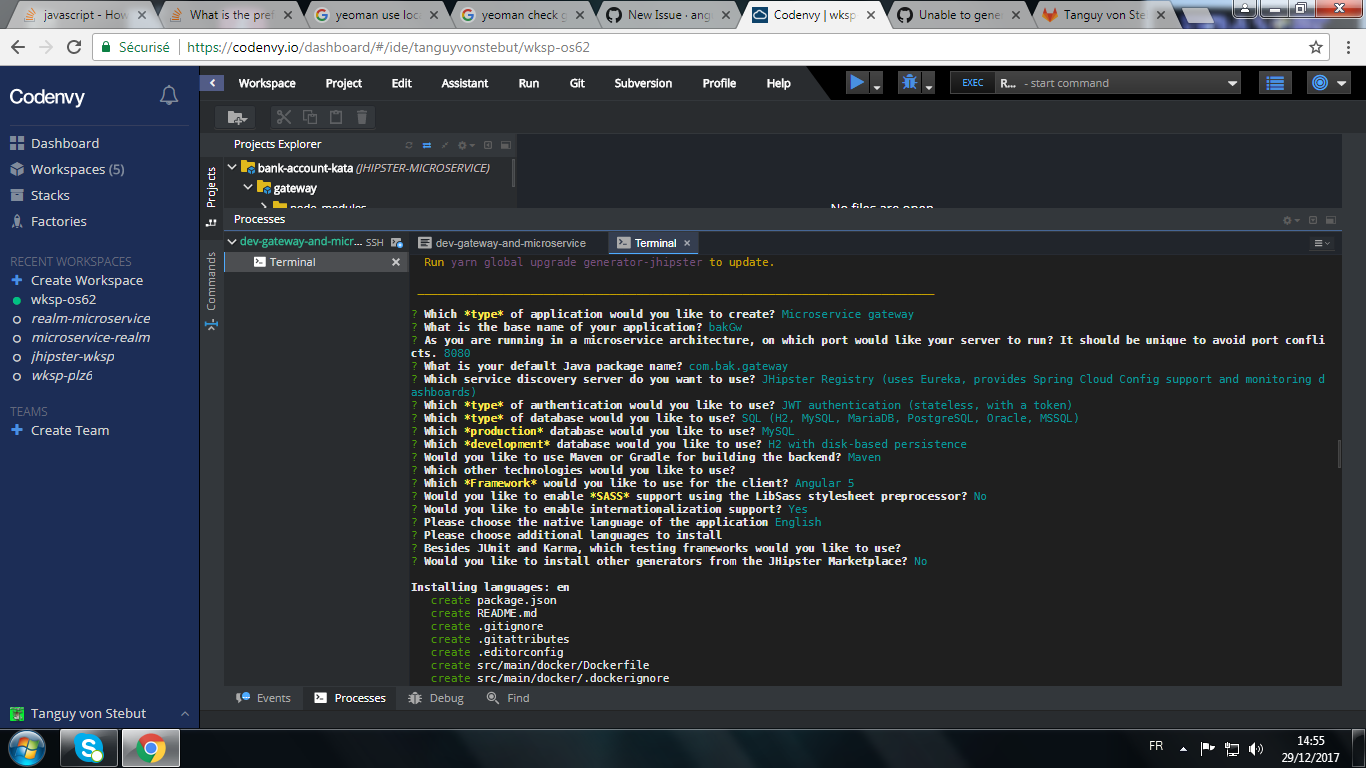Open the Edit menu
The image size is (1366, 768).
(x=402, y=83)
